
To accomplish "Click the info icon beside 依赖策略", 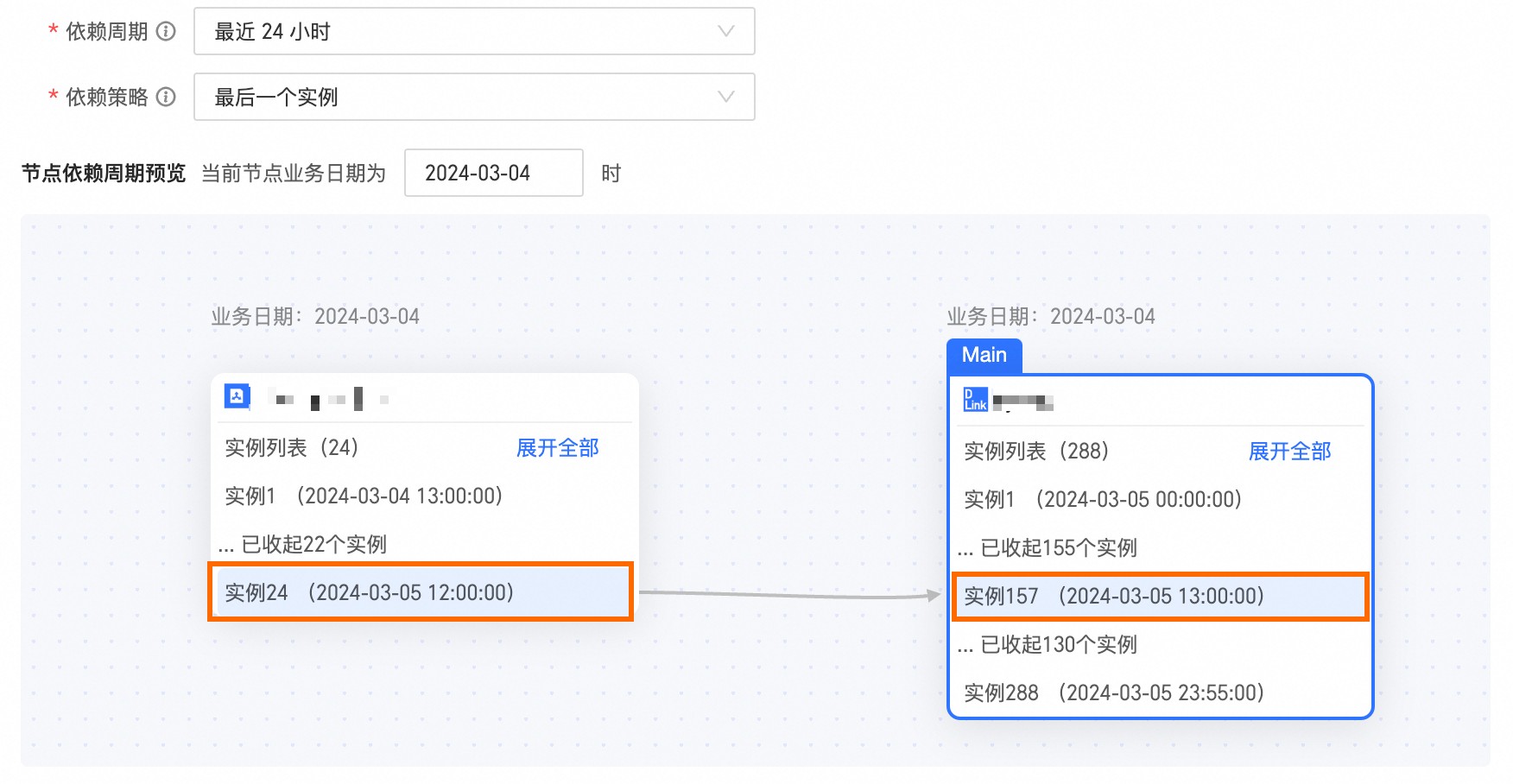I will [166, 98].
